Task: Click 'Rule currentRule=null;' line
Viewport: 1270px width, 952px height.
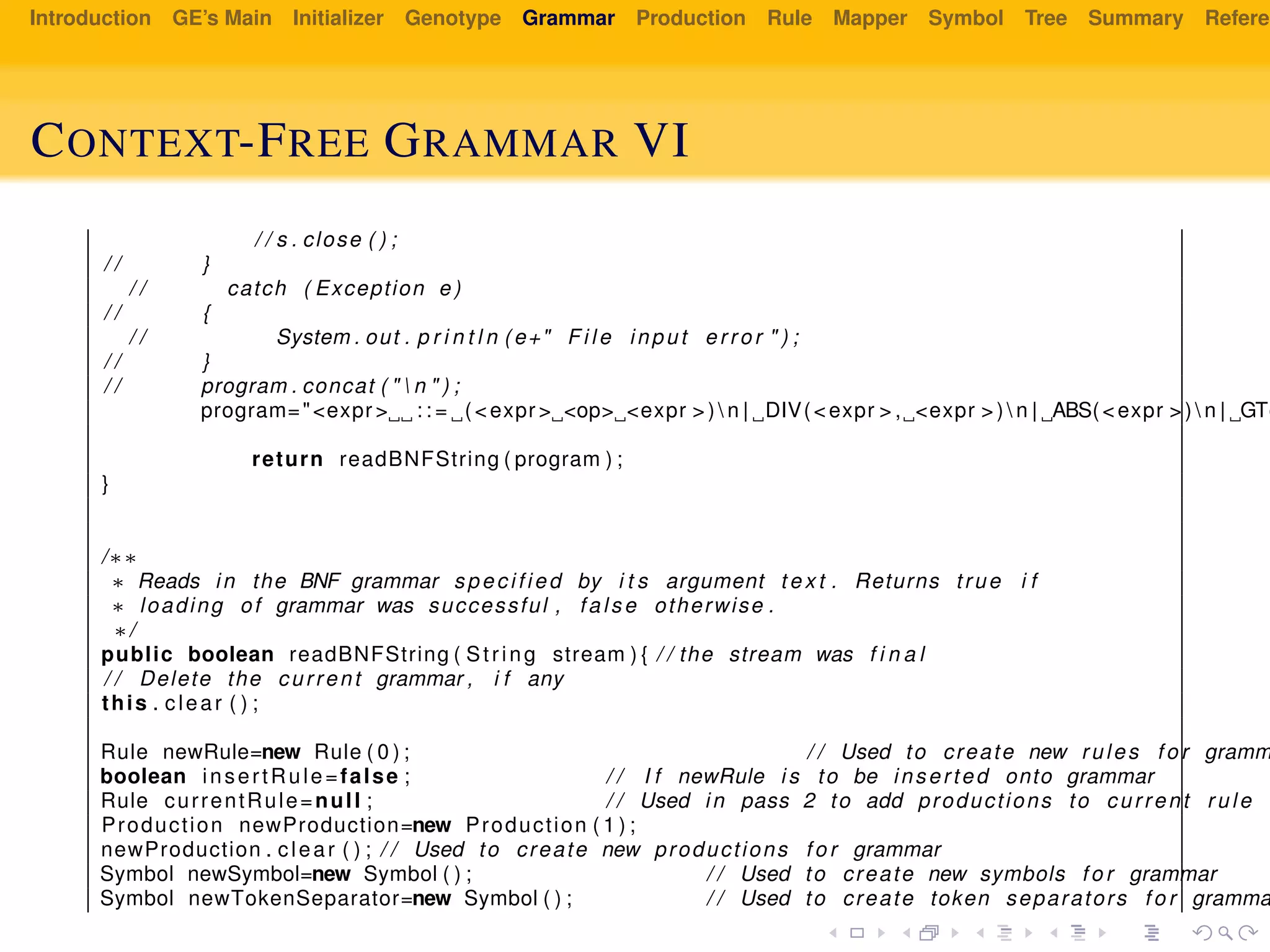Action: click(x=237, y=801)
